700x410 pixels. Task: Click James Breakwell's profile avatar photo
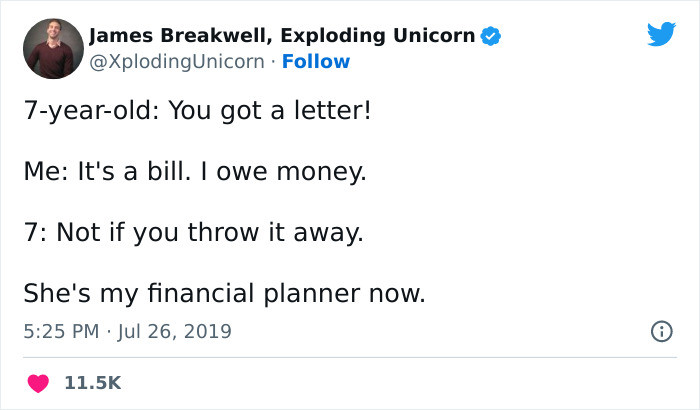tap(52, 47)
